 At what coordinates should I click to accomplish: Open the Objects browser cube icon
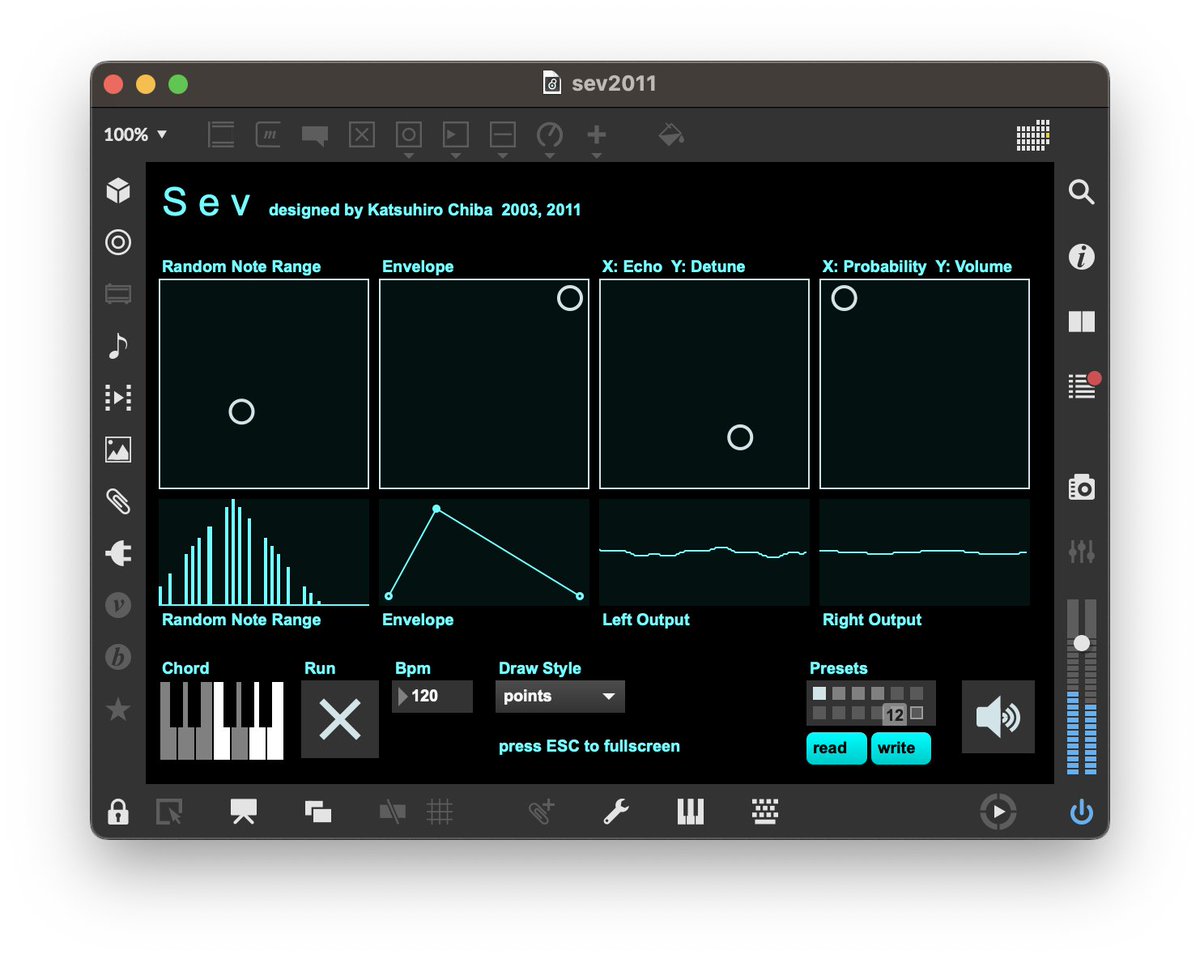click(118, 190)
